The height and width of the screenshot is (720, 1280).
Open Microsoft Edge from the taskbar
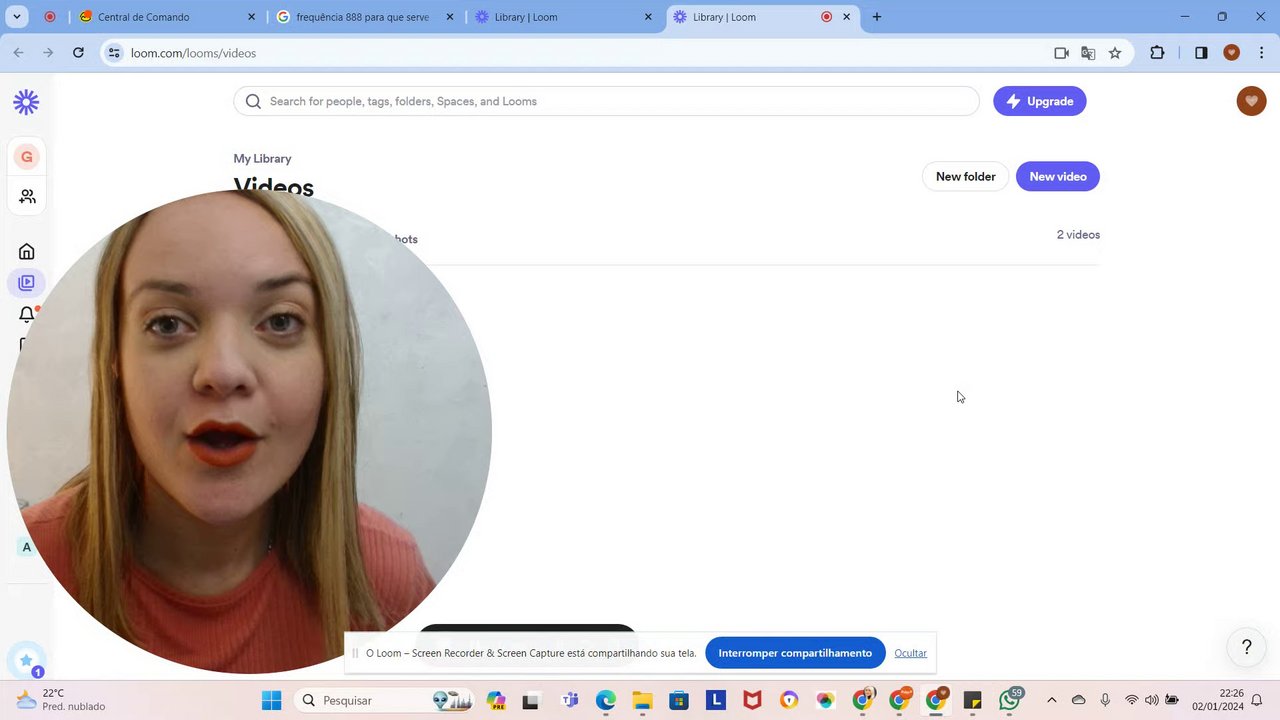click(606, 700)
